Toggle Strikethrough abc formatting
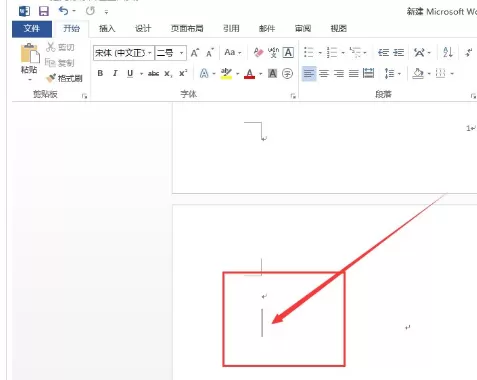 tap(153, 73)
